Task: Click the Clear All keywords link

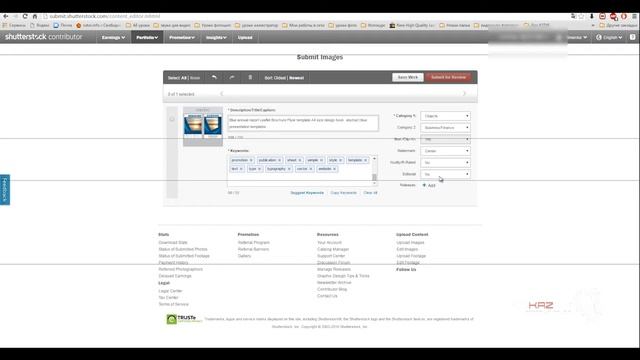Action: (371, 193)
